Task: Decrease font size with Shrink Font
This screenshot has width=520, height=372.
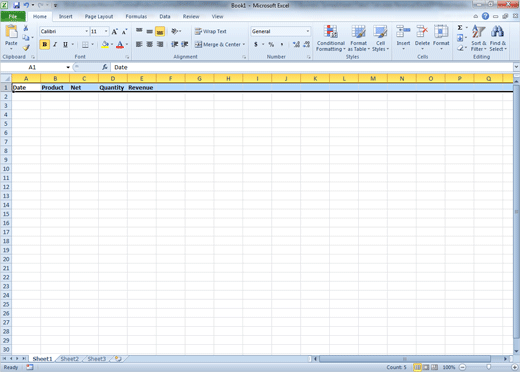Action: pos(124,31)
